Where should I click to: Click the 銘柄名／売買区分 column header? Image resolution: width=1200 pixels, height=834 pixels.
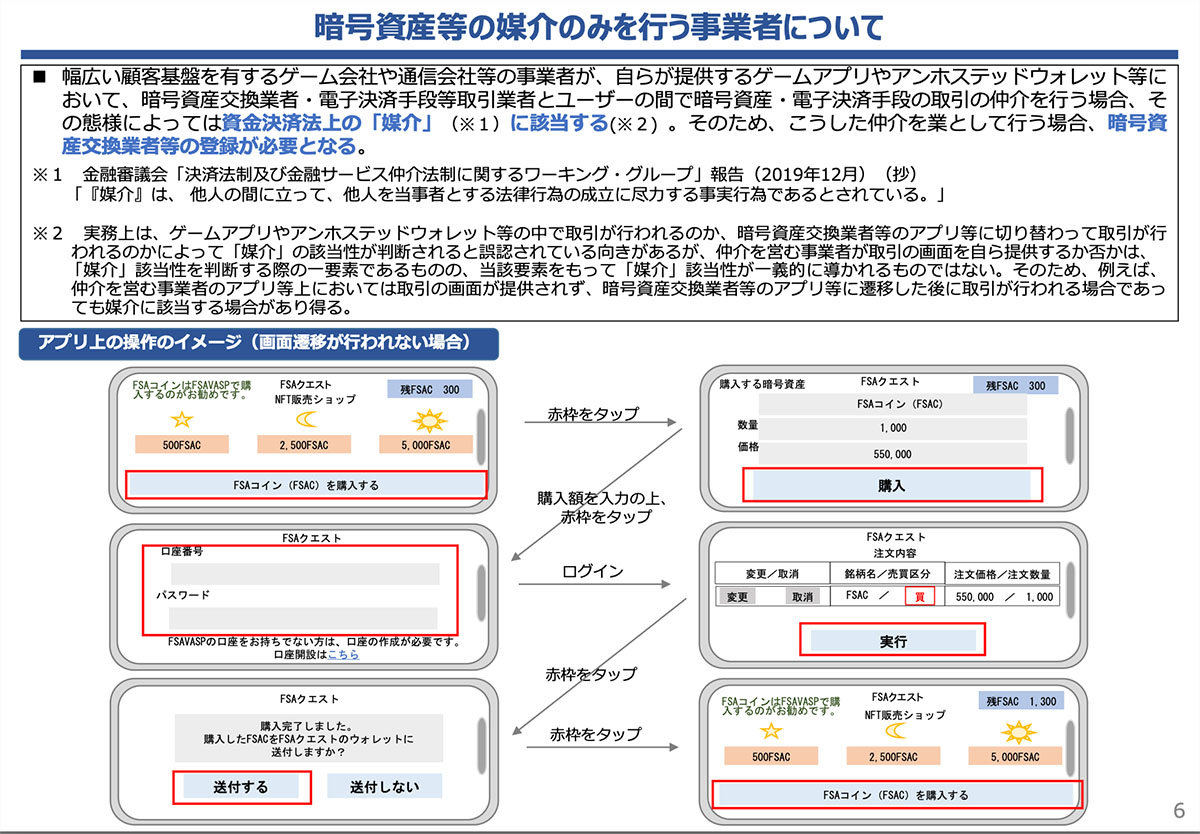pyautogui.click(x=887, y=574)
